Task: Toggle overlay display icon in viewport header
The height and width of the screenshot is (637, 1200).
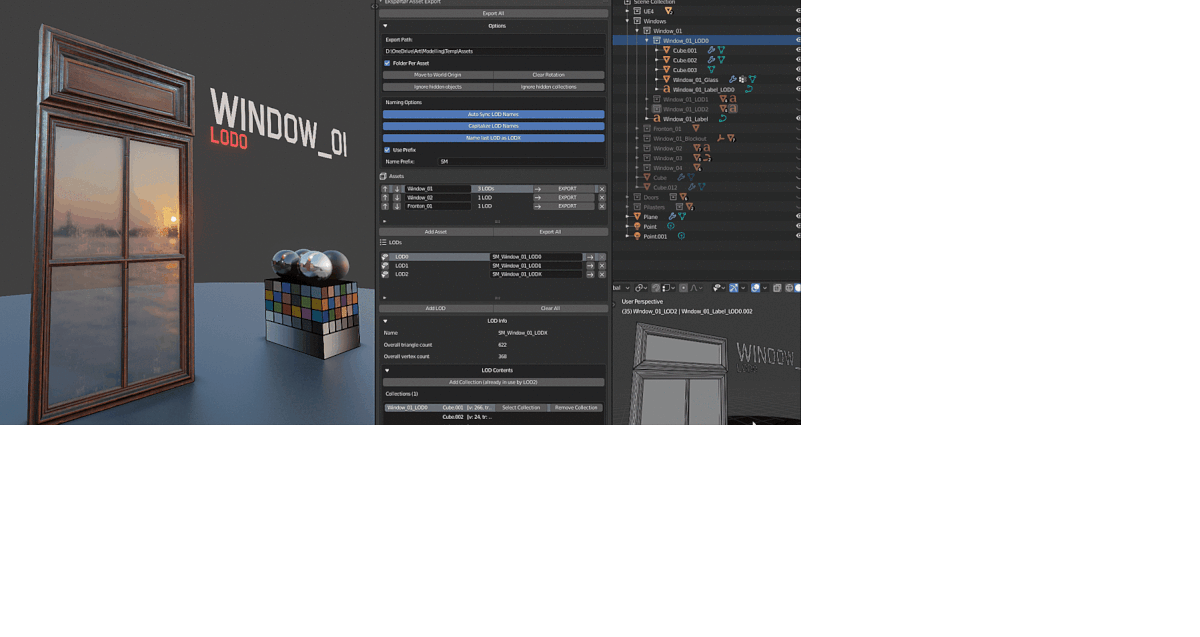Action: pos(755,288)
